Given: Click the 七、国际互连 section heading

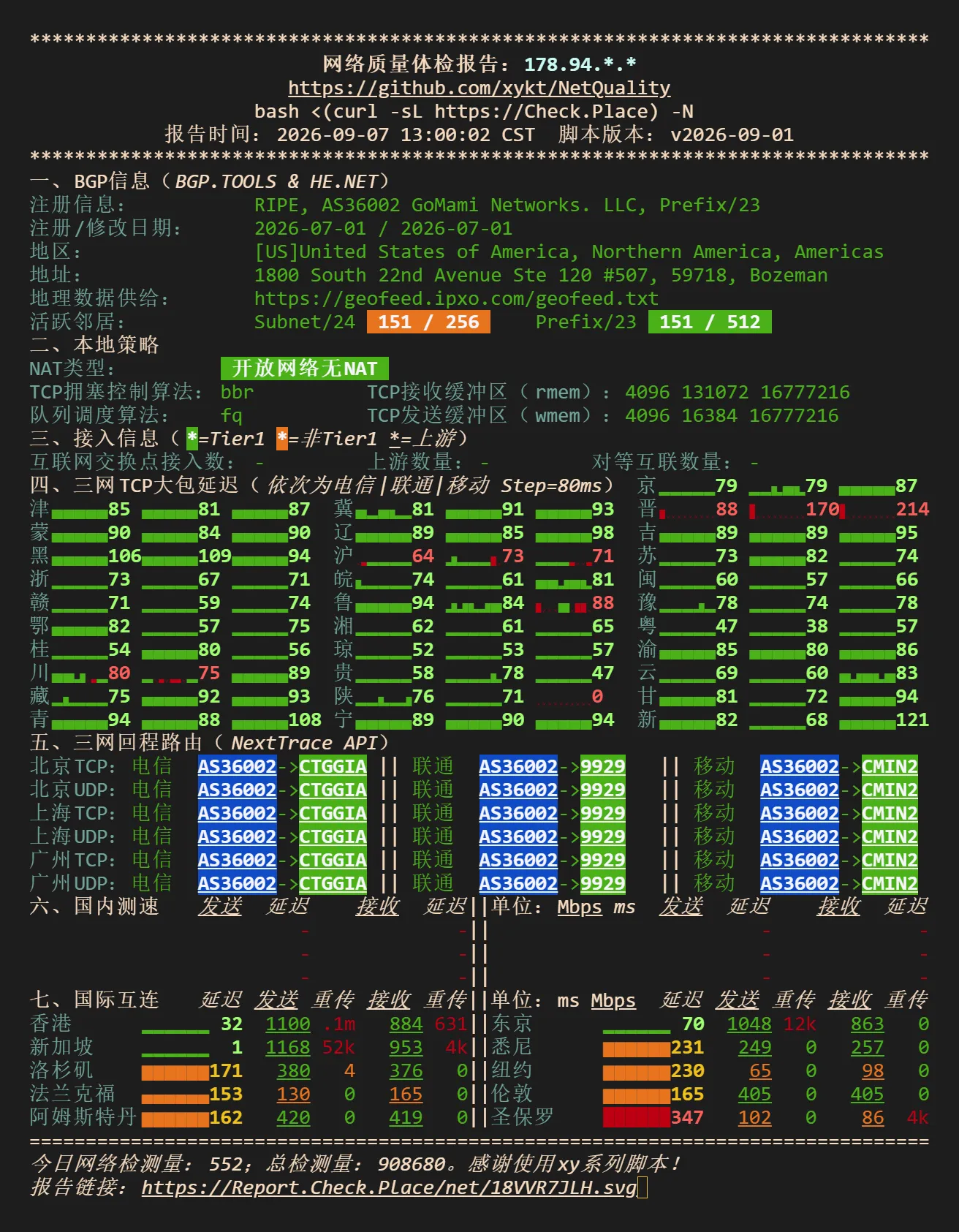Looking at the screenshot, I should (94, 1000).
